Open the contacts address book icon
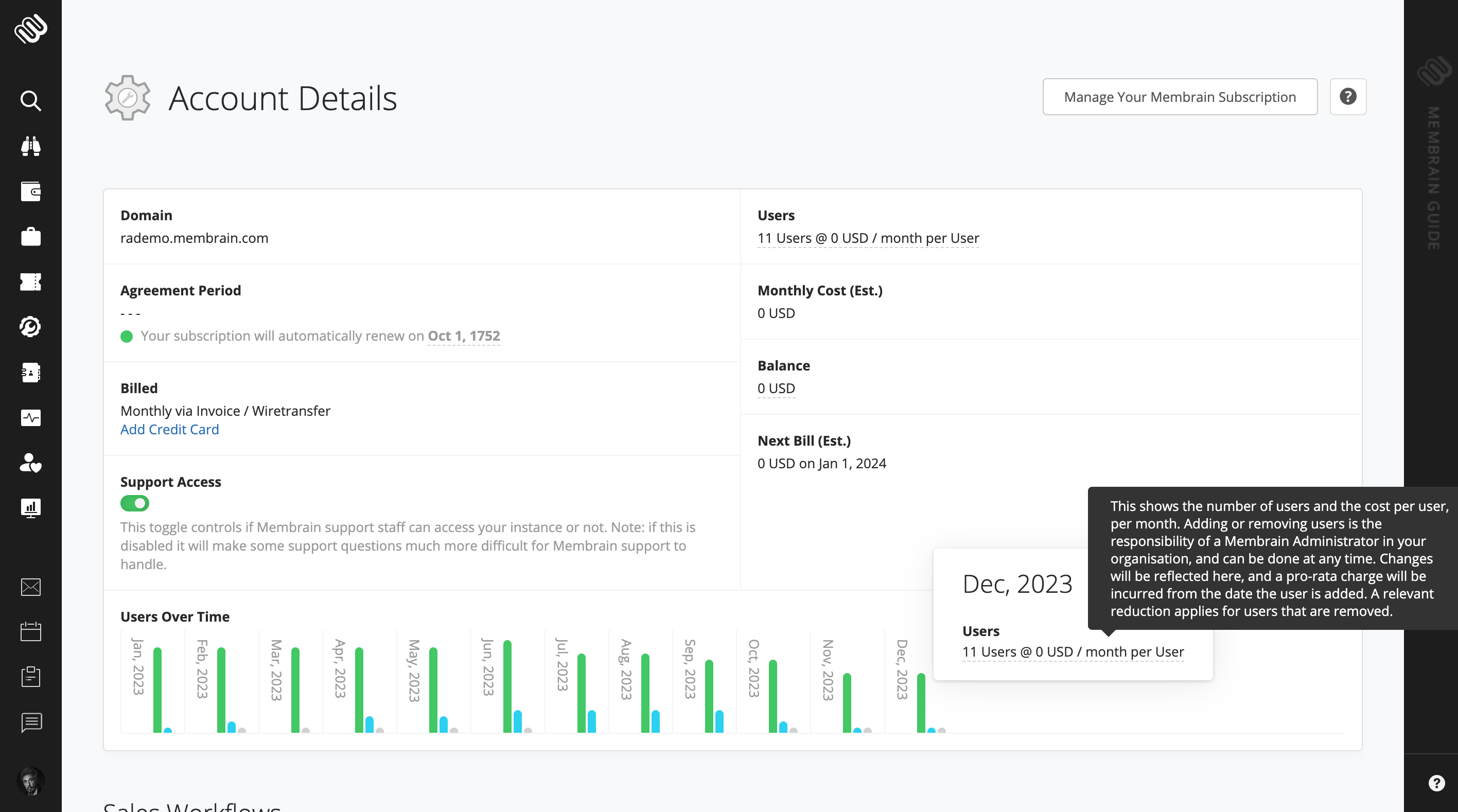 30,373
